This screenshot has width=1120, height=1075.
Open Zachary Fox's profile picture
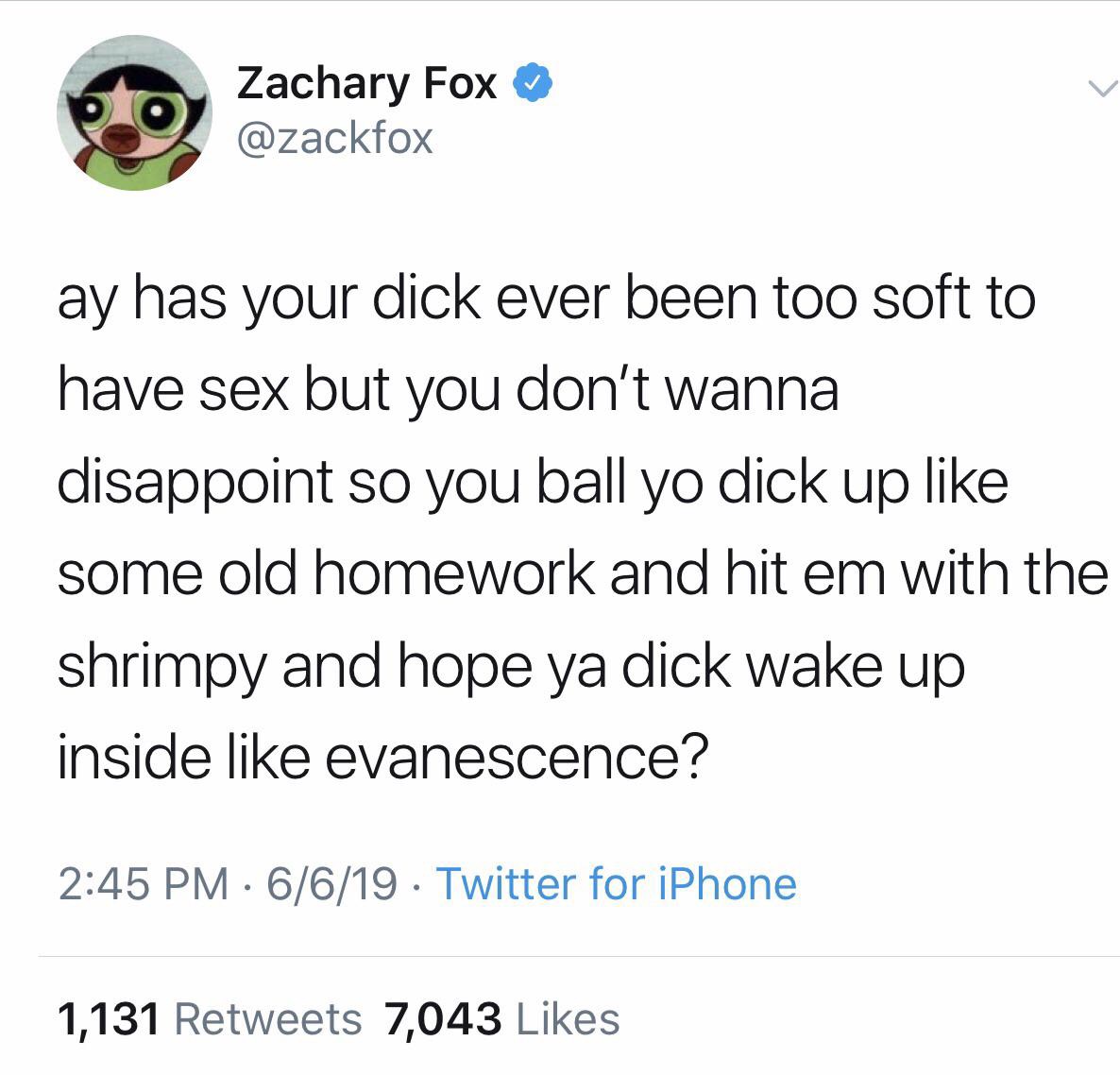click(x=134, y=112)
